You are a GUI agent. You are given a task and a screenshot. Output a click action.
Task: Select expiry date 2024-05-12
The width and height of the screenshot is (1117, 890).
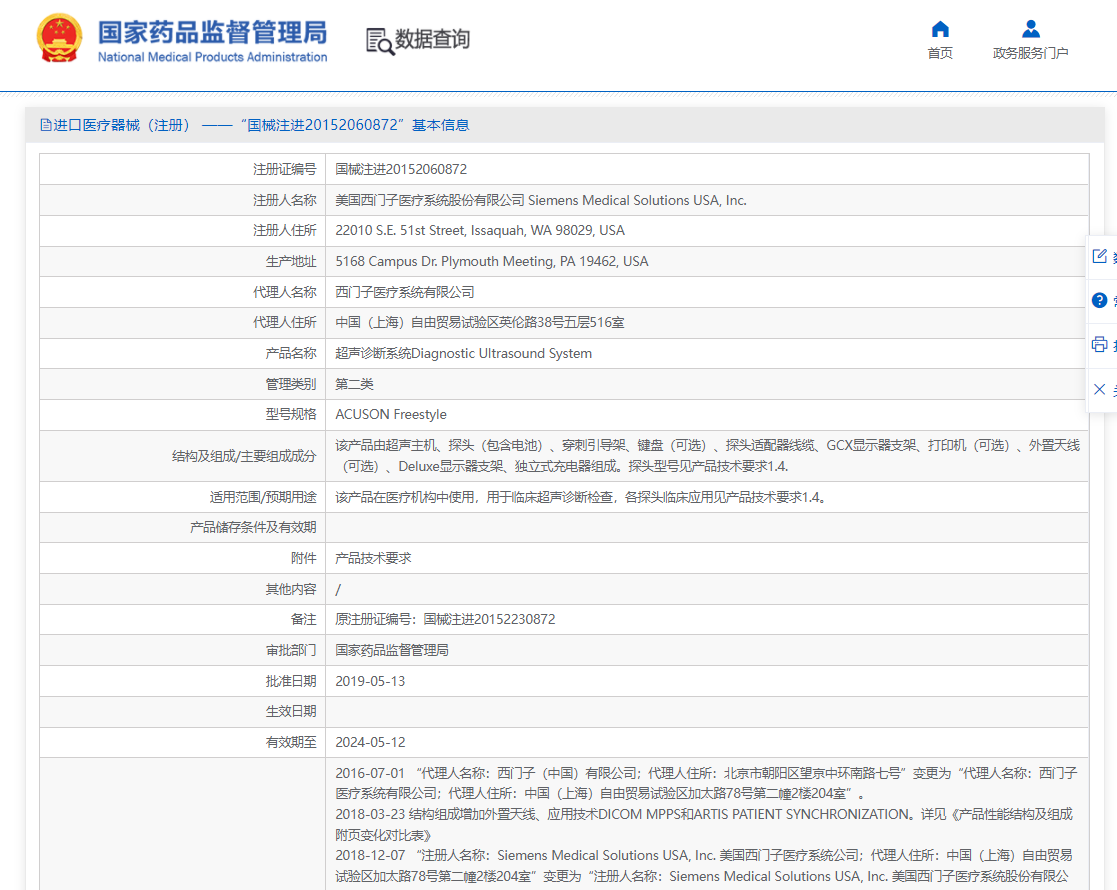pos(370,742)
